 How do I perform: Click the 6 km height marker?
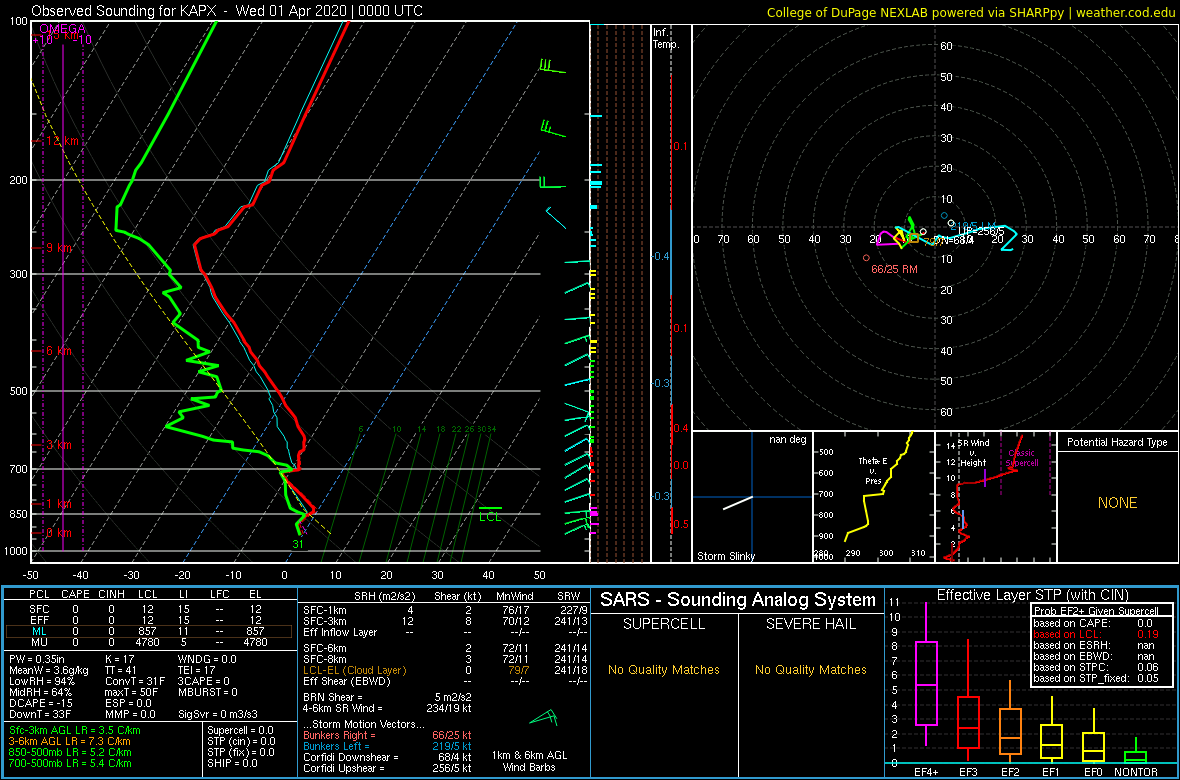tap(58, 351)
